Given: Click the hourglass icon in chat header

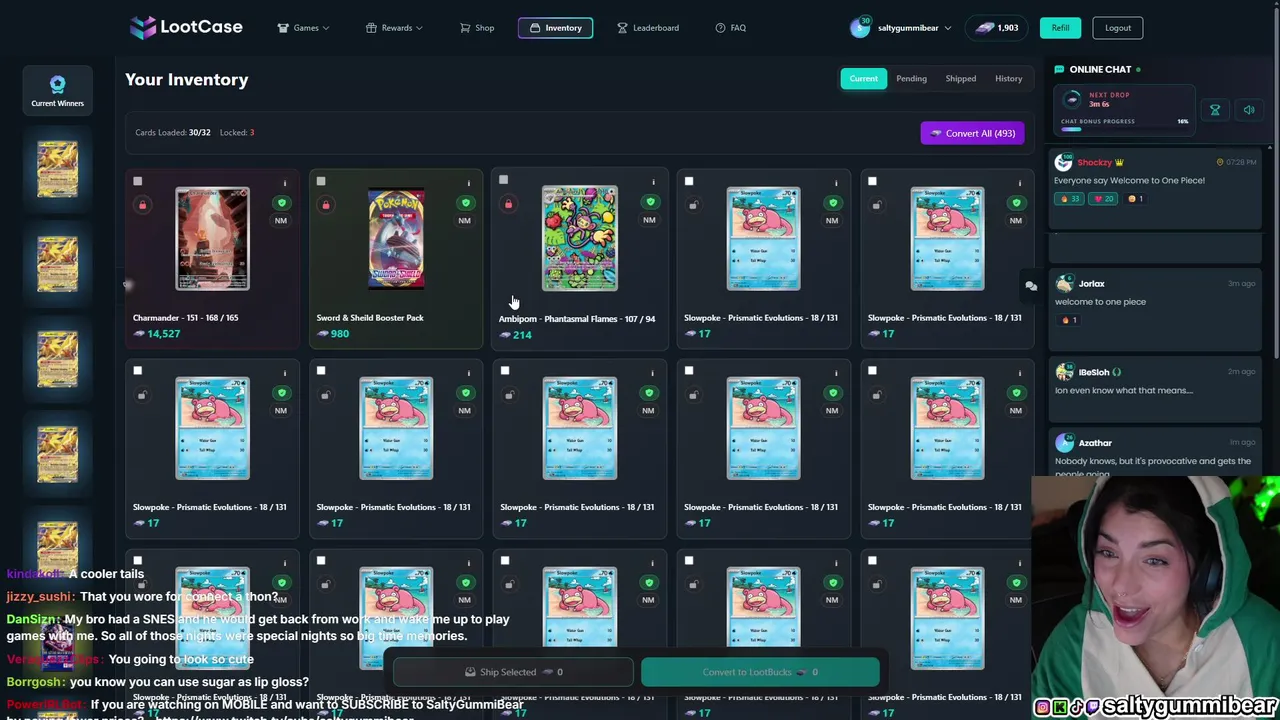Looking at the screenshot, I should coord(1215,110).
